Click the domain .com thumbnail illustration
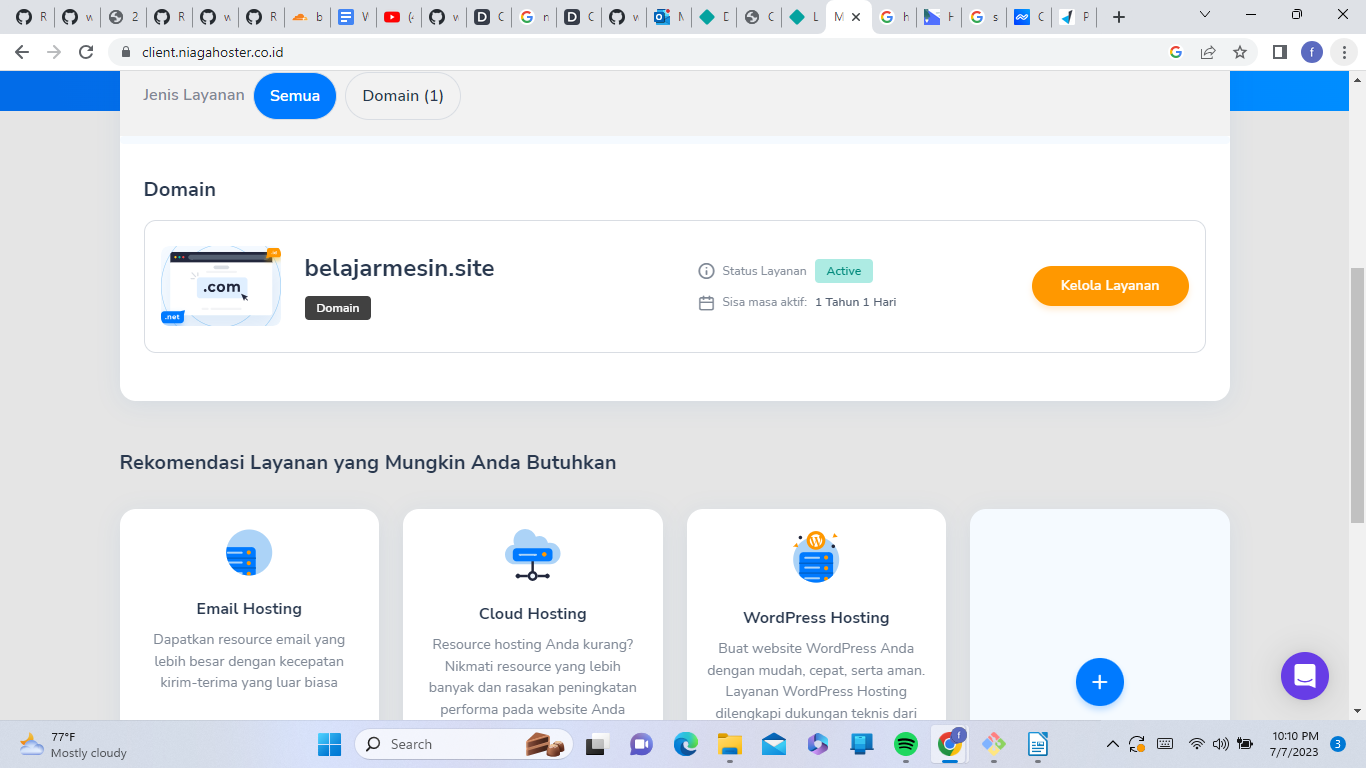Image resolution: width=1366 pixels, height=768 pixels. [221, 286]
